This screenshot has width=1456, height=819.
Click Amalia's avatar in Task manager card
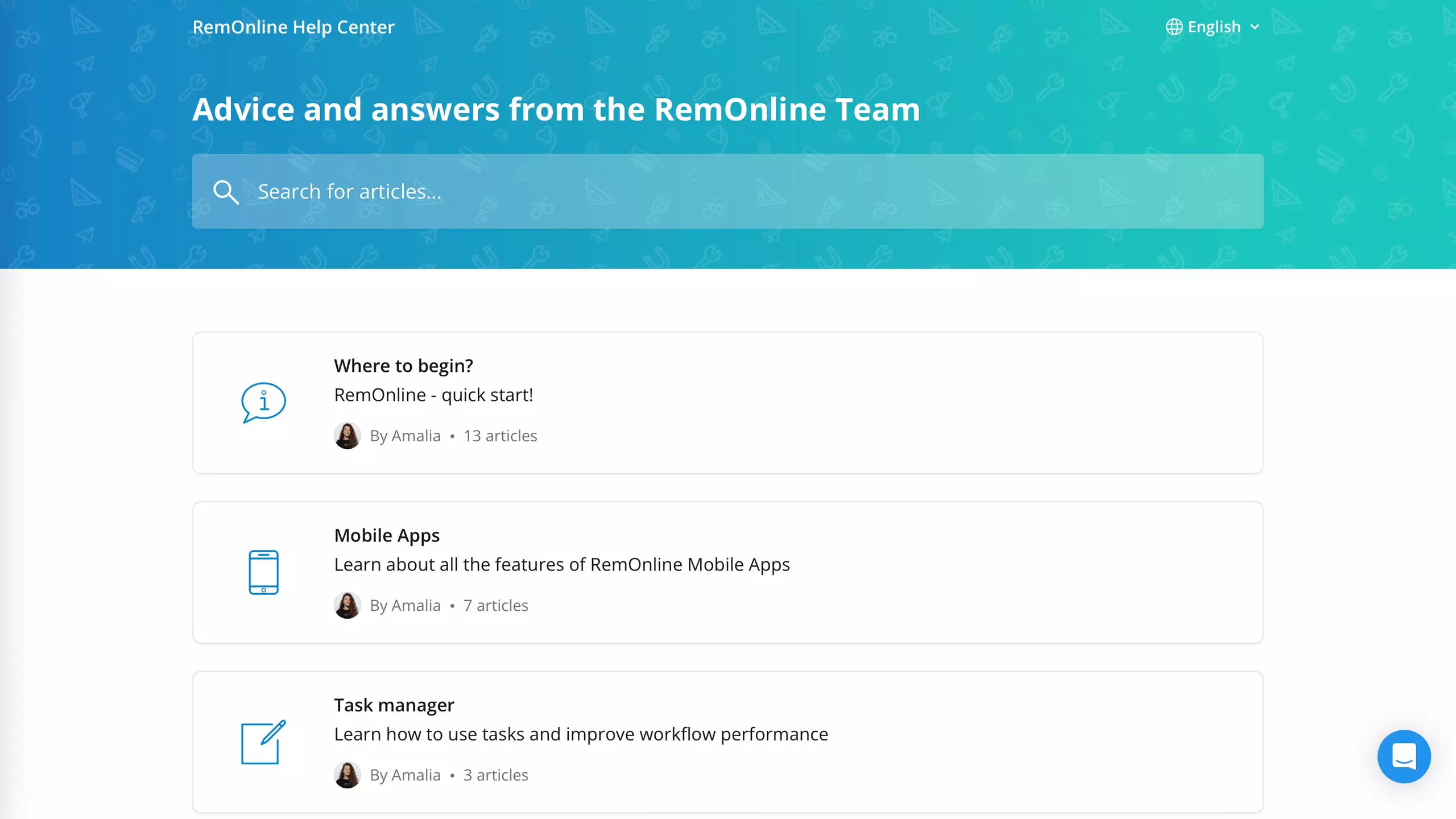click(x=347, y=775)
